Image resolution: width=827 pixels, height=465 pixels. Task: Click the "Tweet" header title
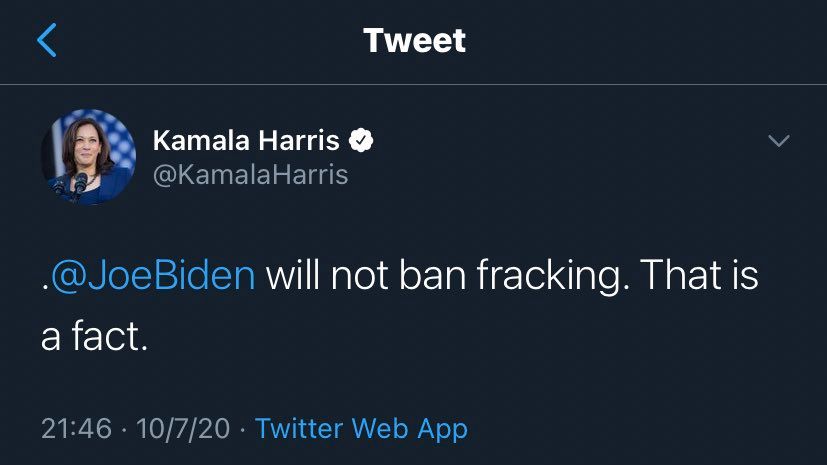pos(414,41)
